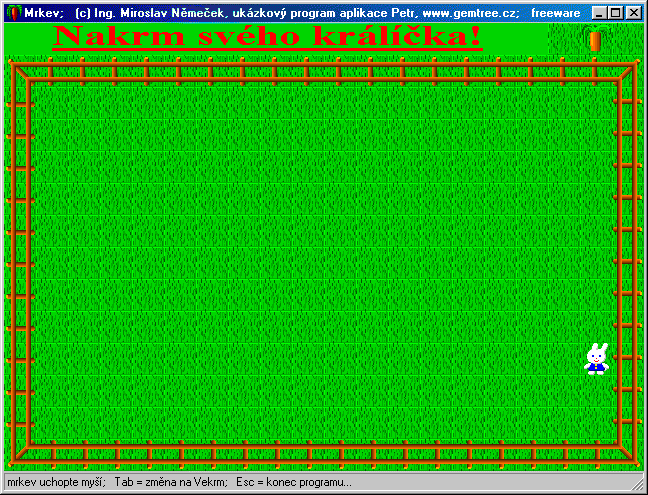648x495 pixels.
Task: Click 'Tab = změna na Vekrm' status text
Action: 171,482
